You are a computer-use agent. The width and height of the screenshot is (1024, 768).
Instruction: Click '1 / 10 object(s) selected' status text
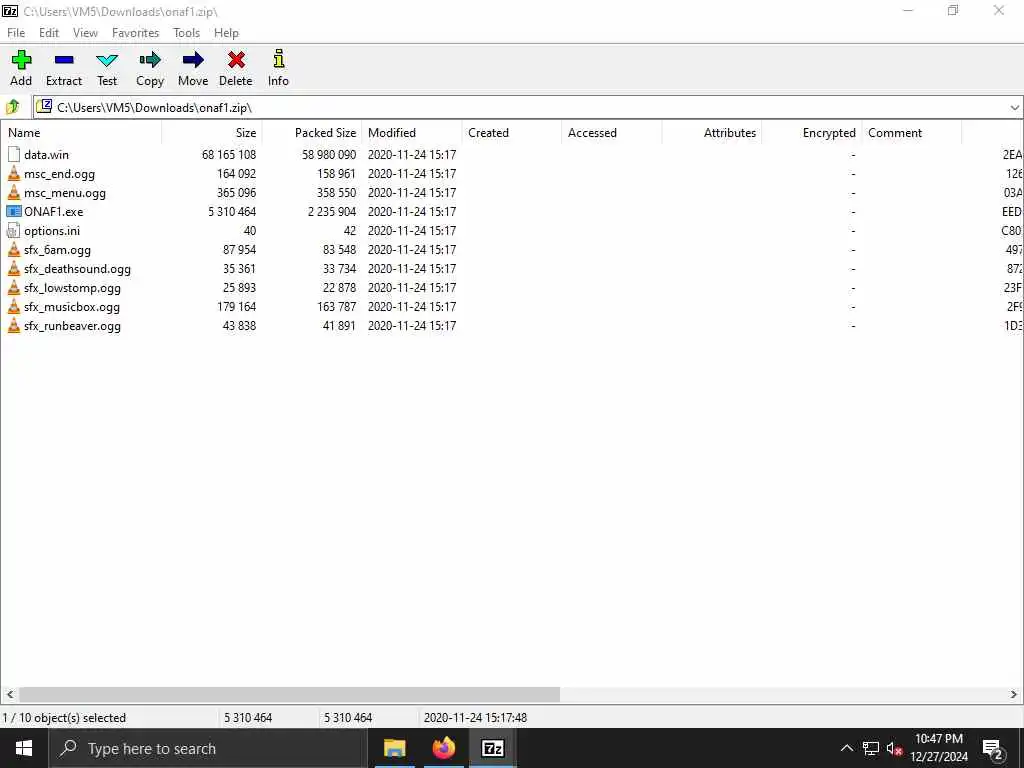point(64,718)
